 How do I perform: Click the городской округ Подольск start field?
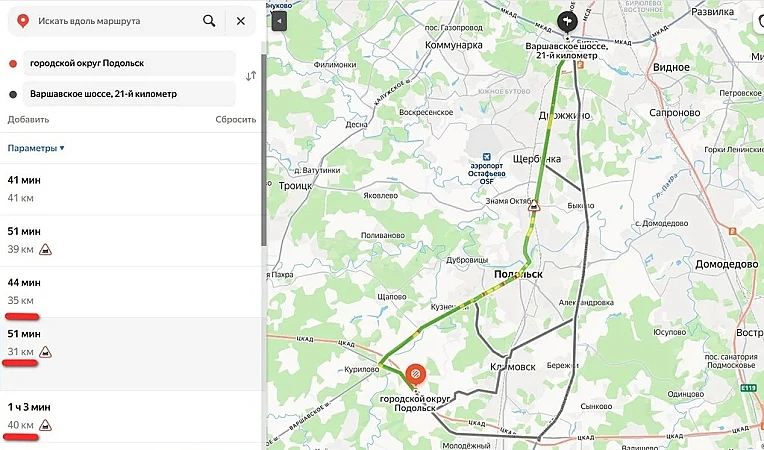(125, 64)
